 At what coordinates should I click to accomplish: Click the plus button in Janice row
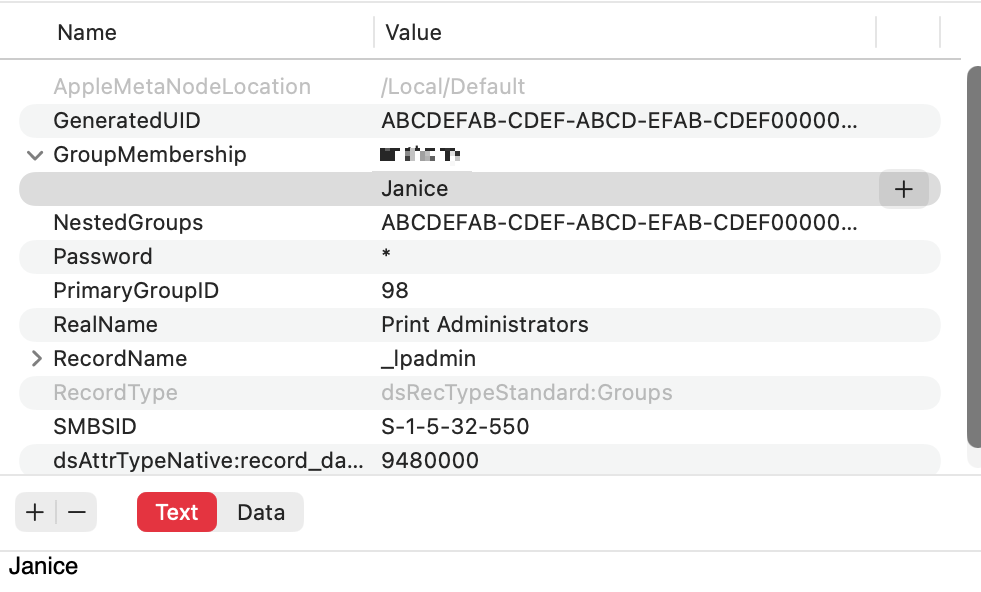click(903, 189)
